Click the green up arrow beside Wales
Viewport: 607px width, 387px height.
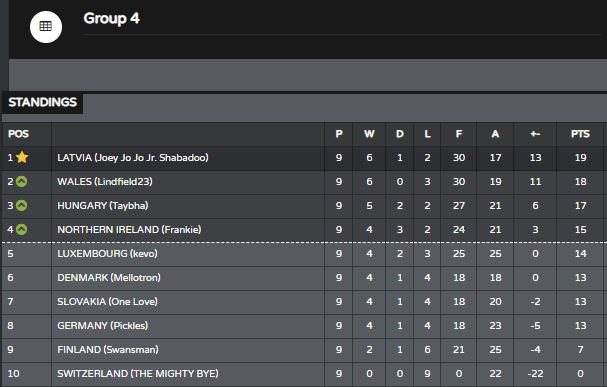pos(22,182)
